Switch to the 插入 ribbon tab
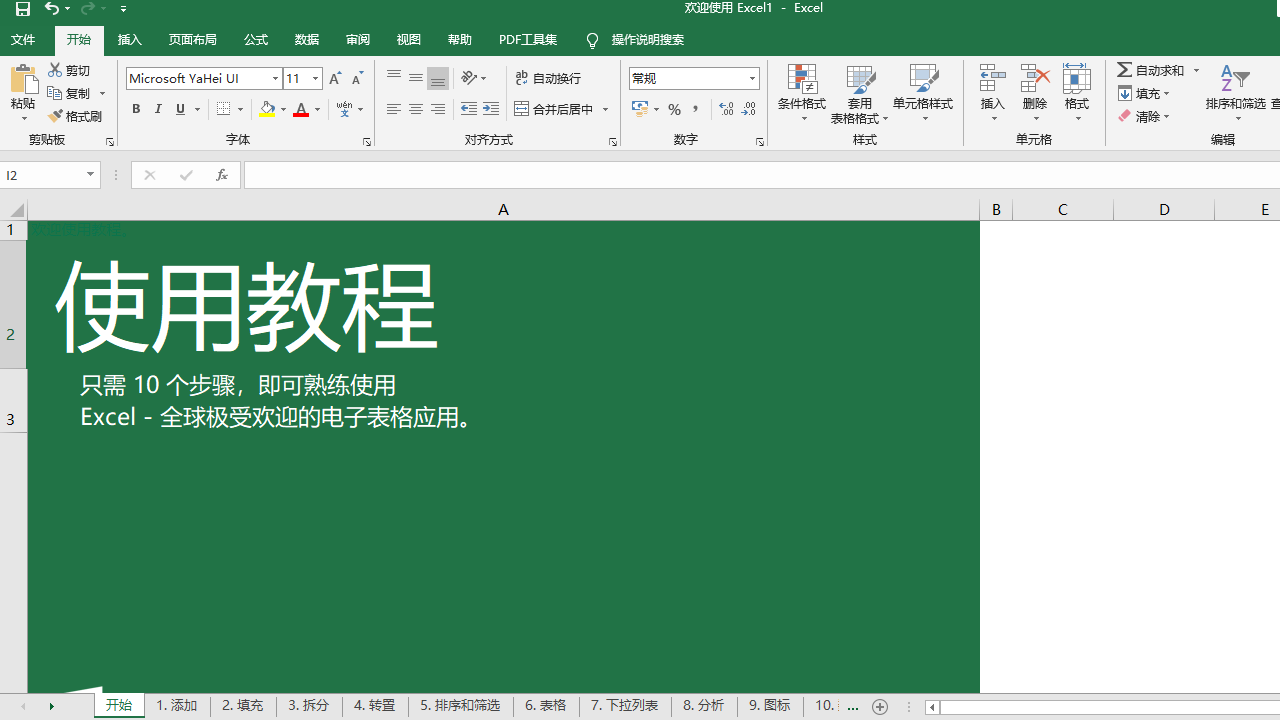 coord(129,40)
